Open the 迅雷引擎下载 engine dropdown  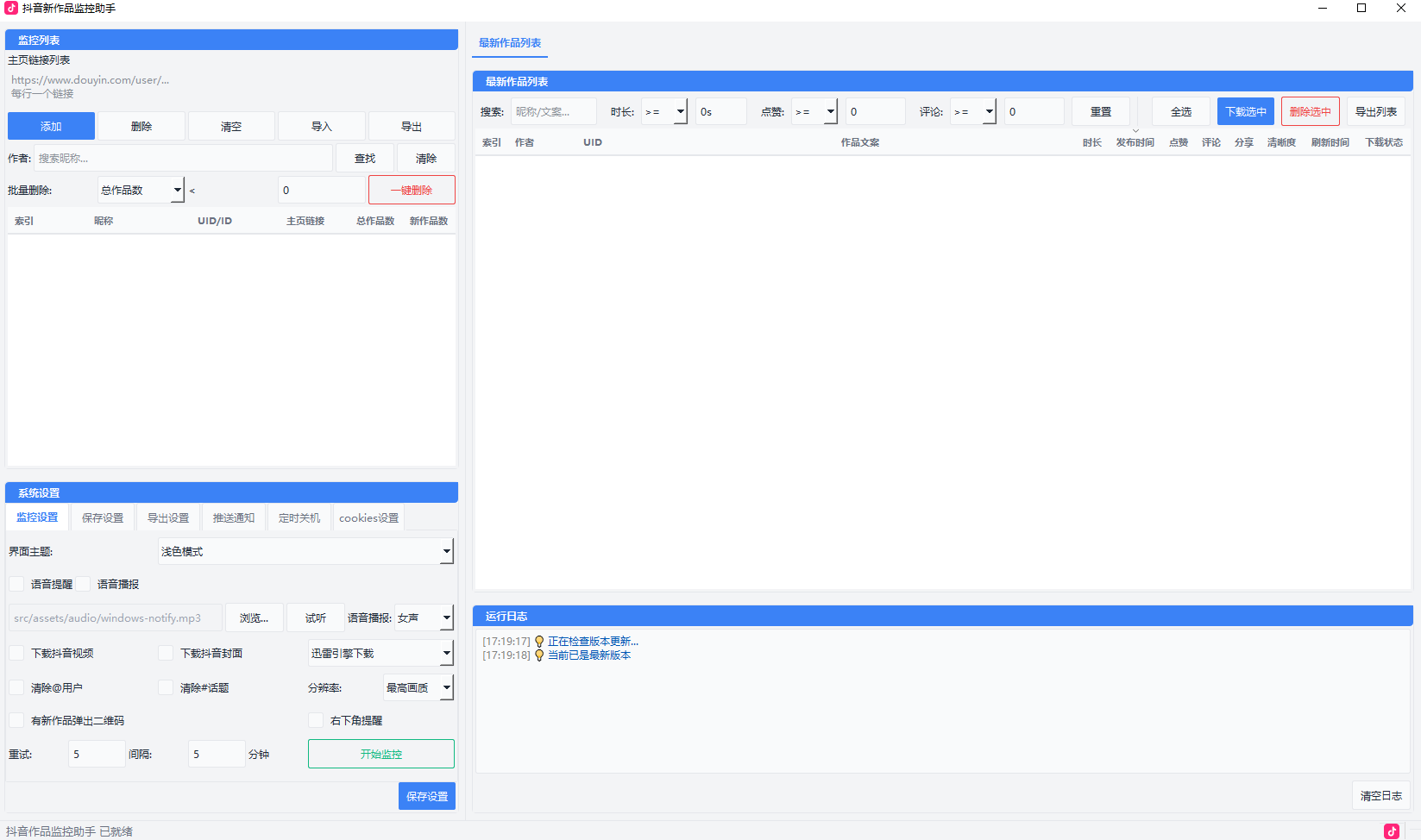[x=380, y=653]
